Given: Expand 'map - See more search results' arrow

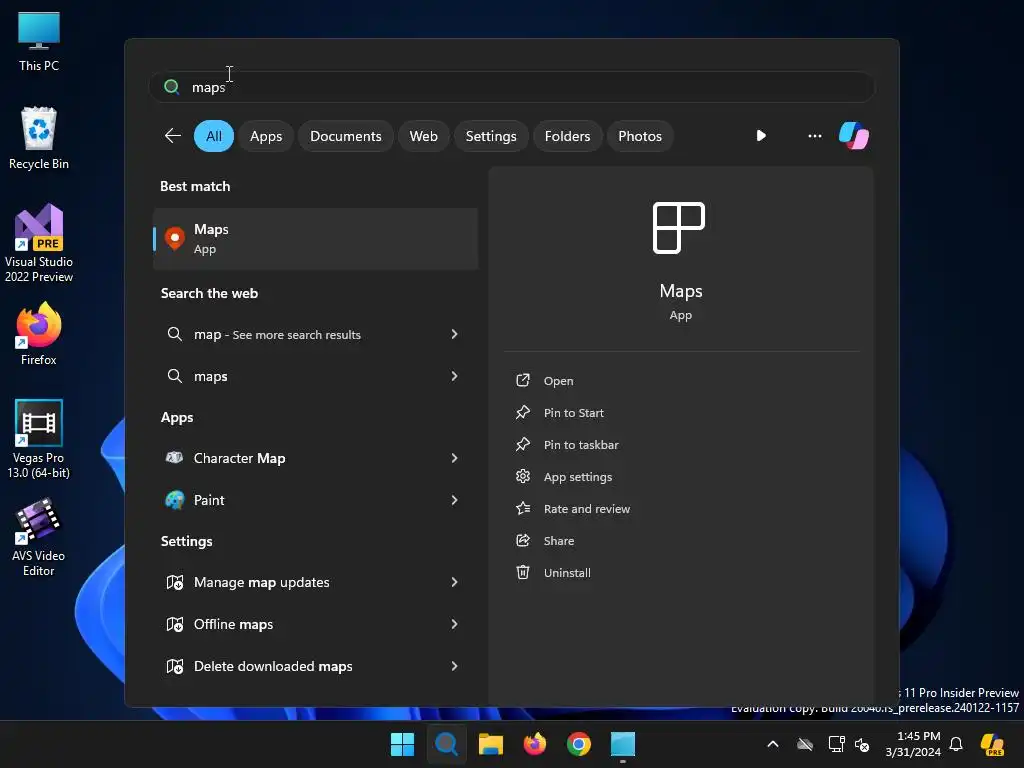Looking at the screenshot, I should pyautogui.click(x=455, y=334).
